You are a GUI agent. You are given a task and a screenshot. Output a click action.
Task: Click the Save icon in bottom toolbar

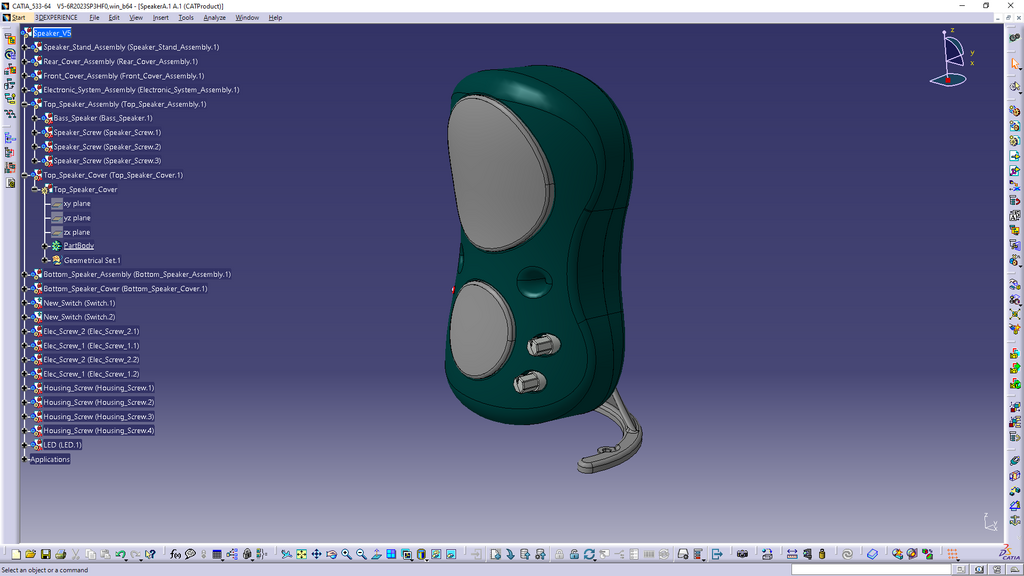(x=45, y=554)
